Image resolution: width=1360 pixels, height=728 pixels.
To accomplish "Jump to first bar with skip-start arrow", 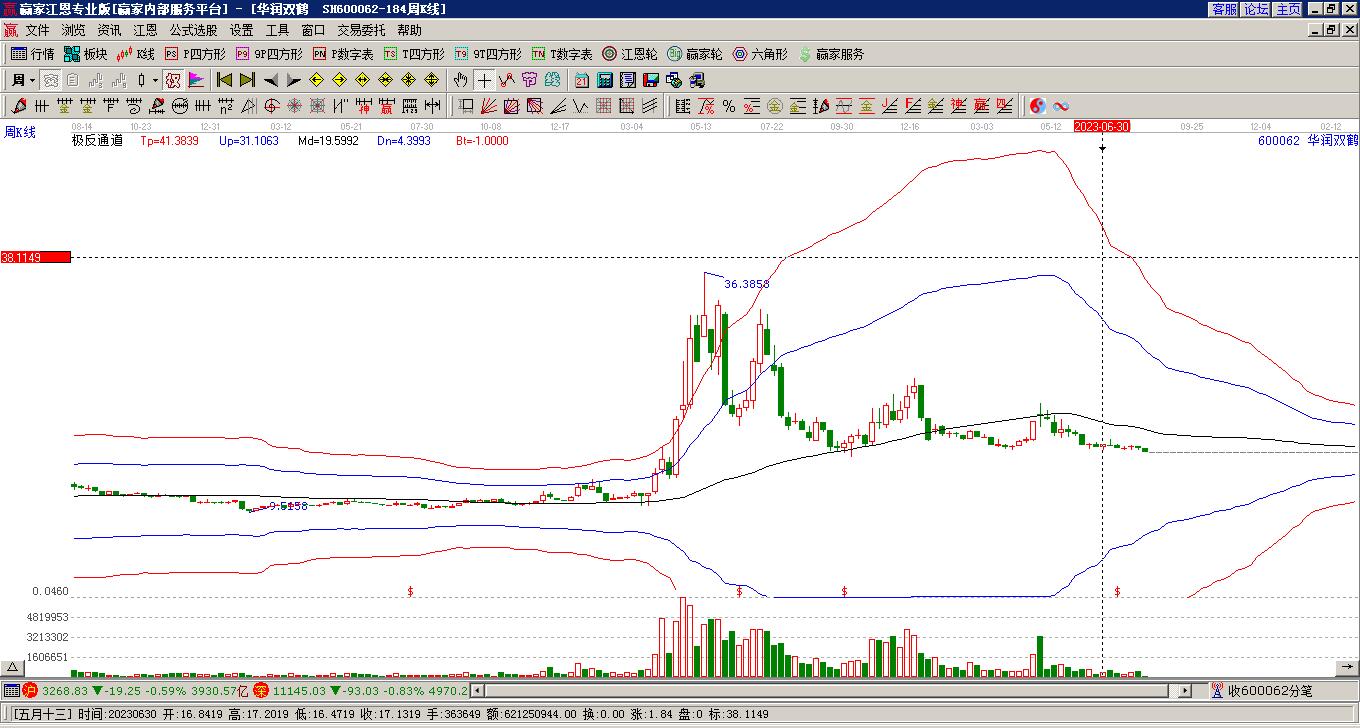I will pos(224,80).
